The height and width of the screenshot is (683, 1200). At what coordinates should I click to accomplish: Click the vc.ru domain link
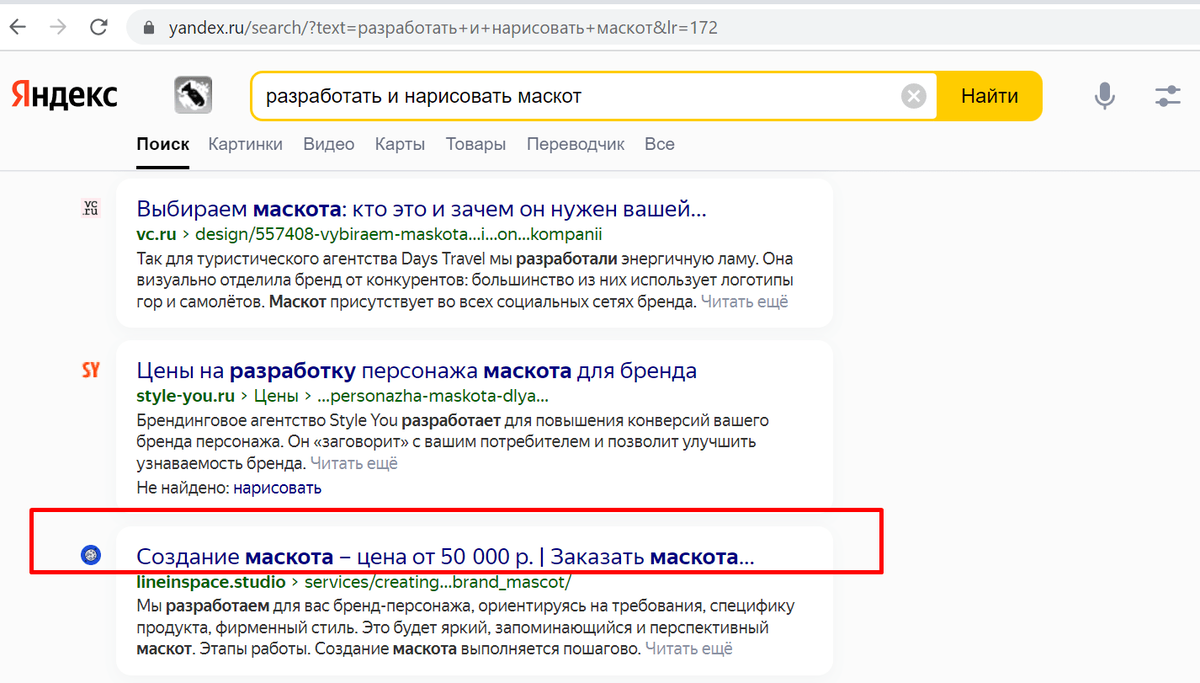click(156, 235)
